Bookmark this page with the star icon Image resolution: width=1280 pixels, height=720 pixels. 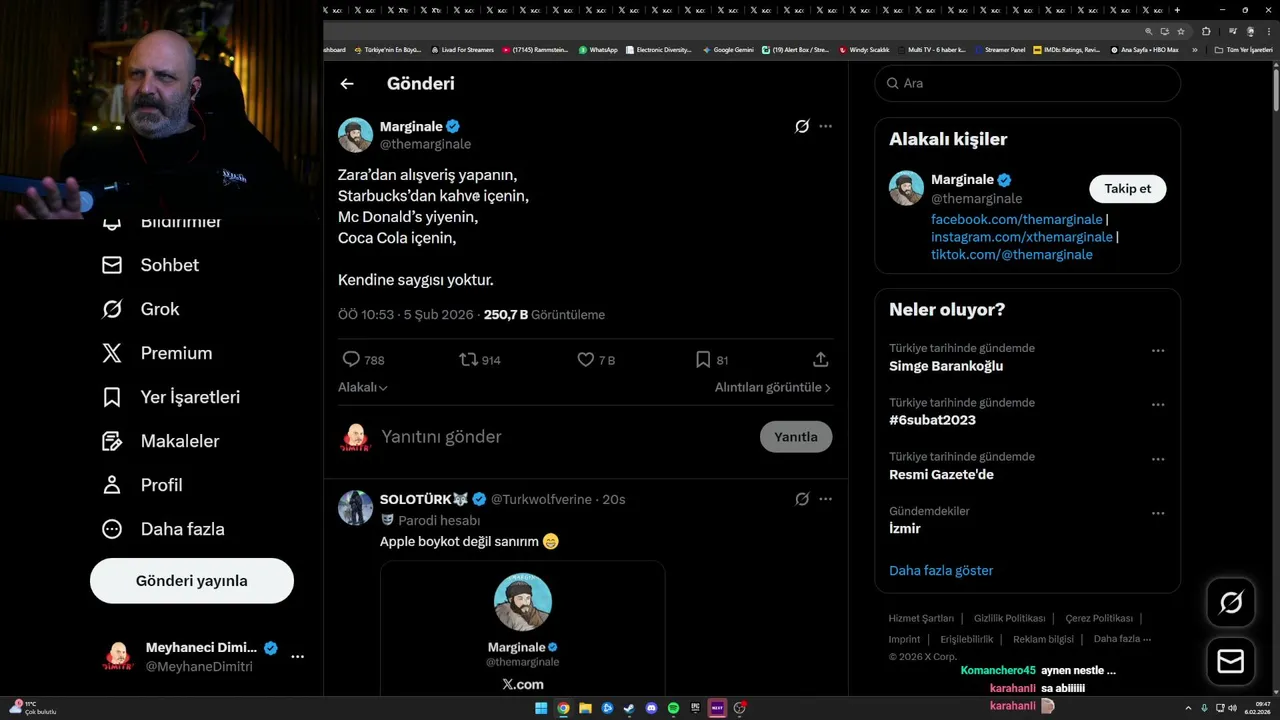(1180, 31)
